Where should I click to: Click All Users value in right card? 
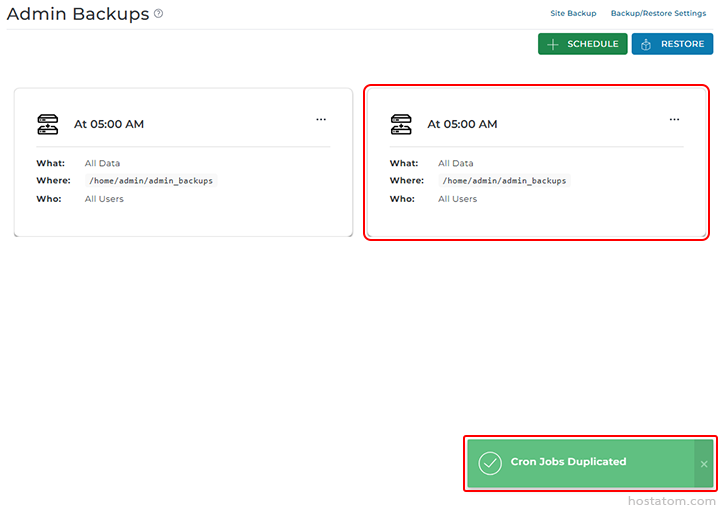457,199
